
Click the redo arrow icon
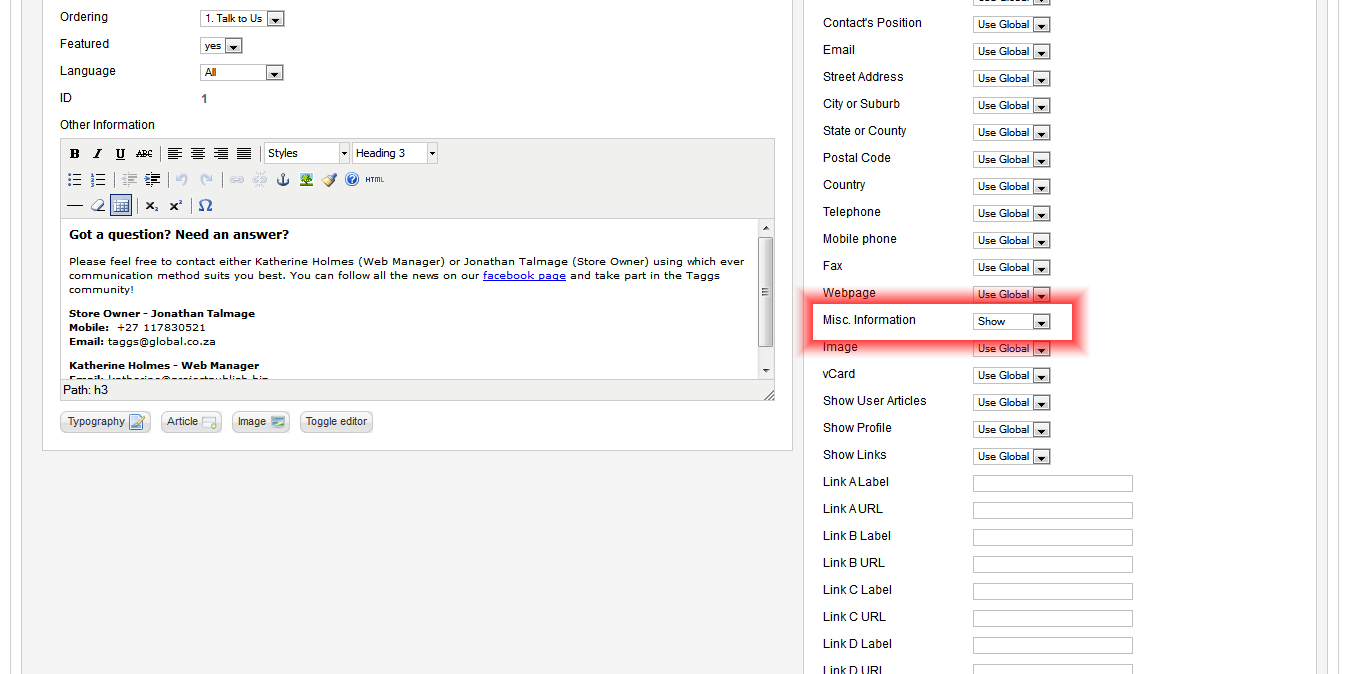206,180
